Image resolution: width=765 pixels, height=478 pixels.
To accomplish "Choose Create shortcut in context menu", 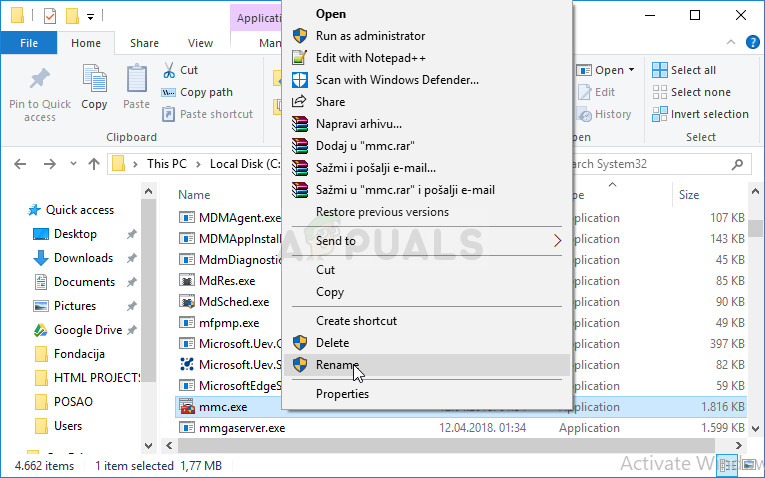I will click(x=427, y=321).
